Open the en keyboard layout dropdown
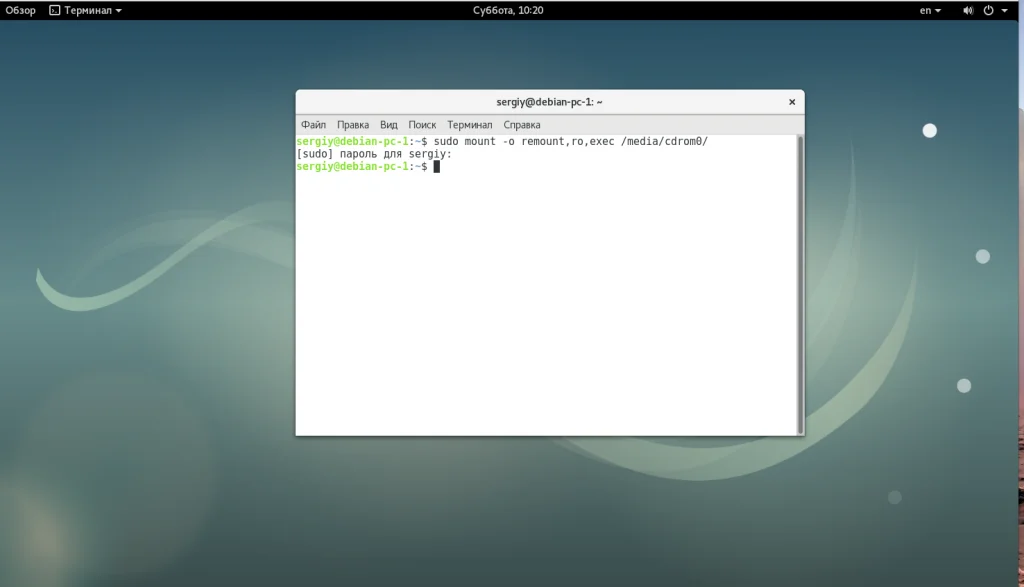This screenshot has height=587, width=1024. pos(930,11)
